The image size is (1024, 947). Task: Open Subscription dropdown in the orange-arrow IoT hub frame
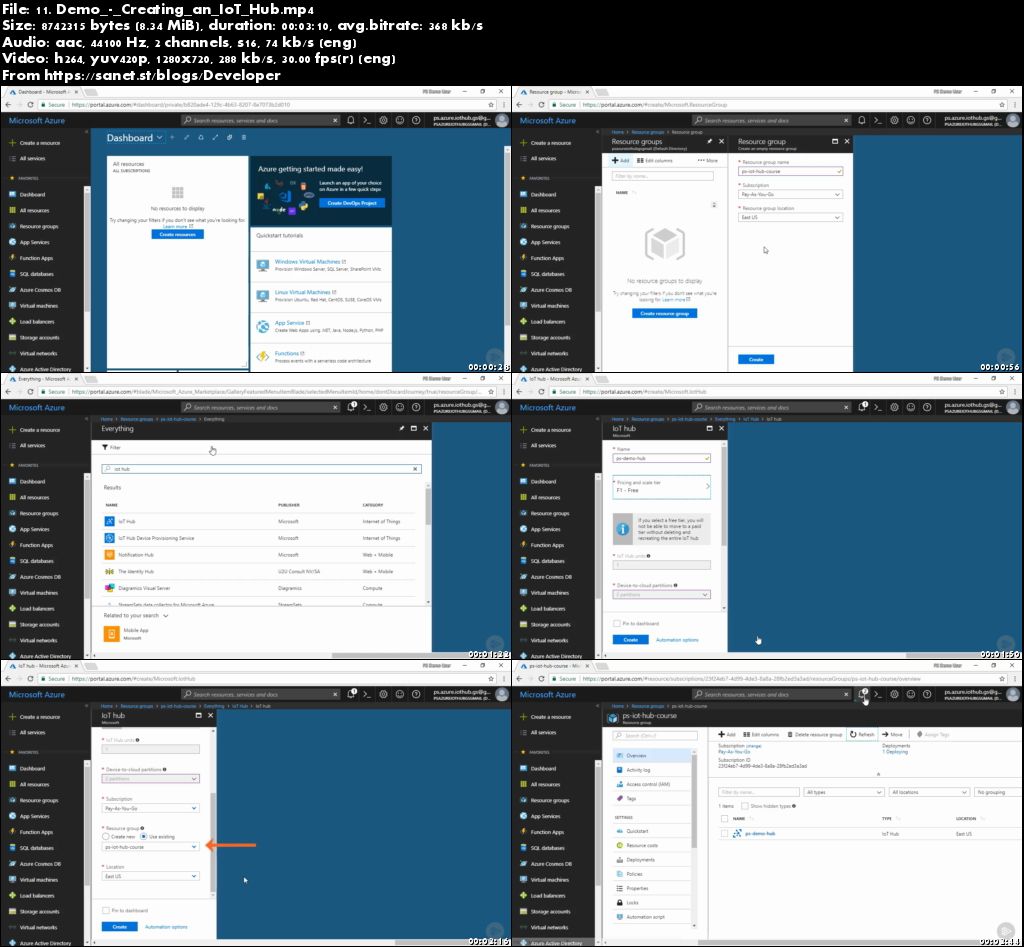click(x=150, y=809)
